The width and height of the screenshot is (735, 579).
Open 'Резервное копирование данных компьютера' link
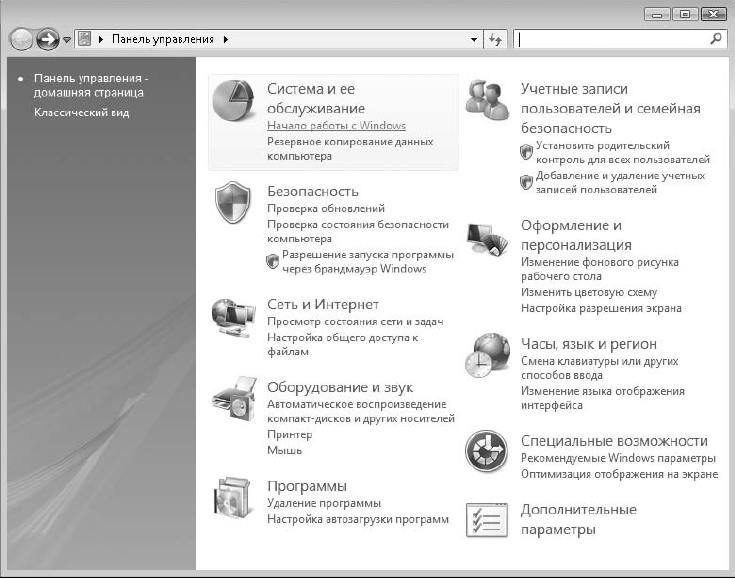350,149
